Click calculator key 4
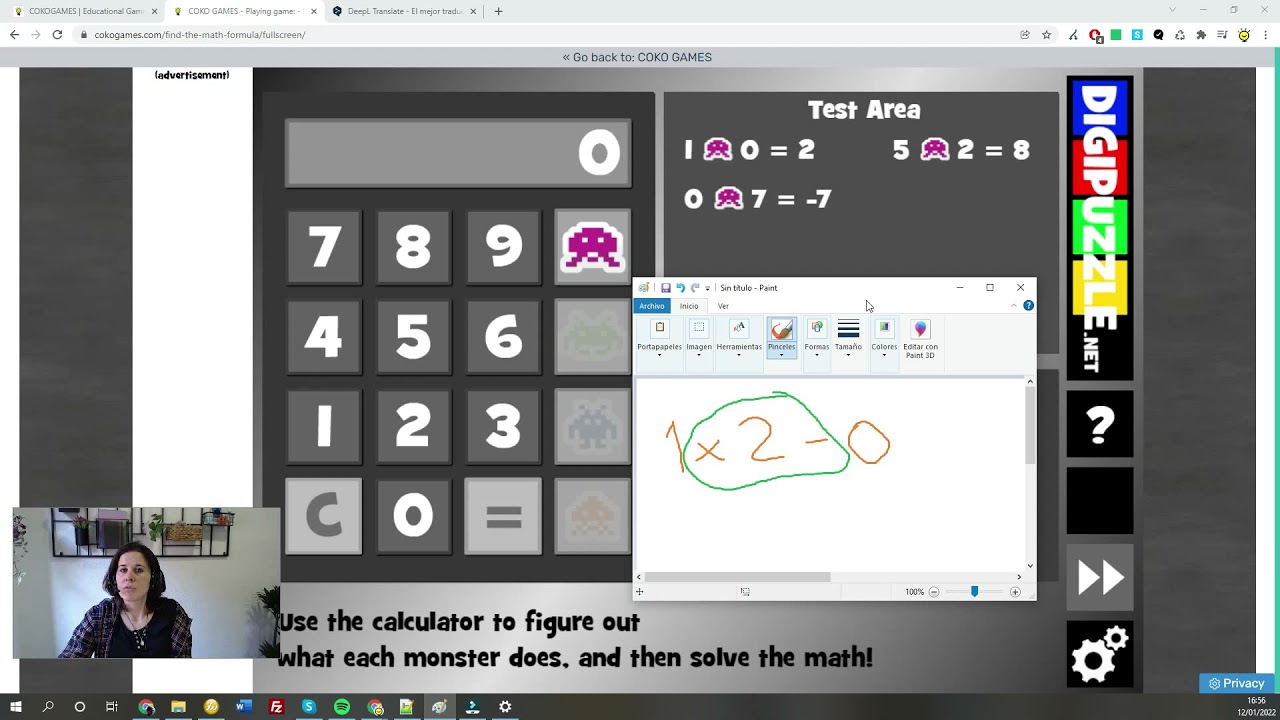Screen dimensions: 1280x720 (x=324, y=337)
